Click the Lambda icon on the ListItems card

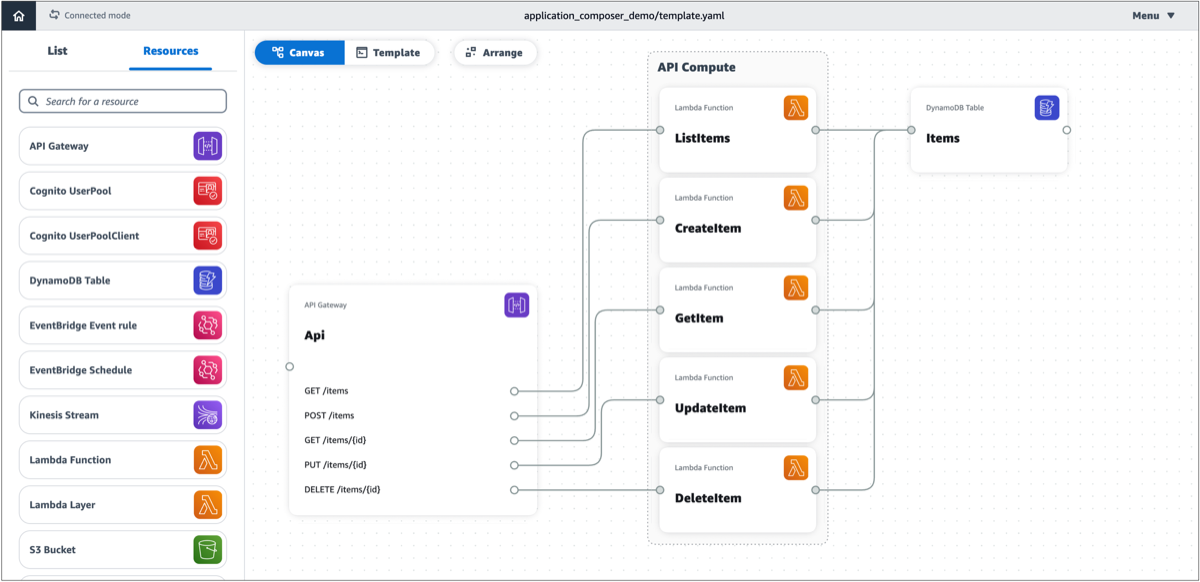click(x=796, y=107)
